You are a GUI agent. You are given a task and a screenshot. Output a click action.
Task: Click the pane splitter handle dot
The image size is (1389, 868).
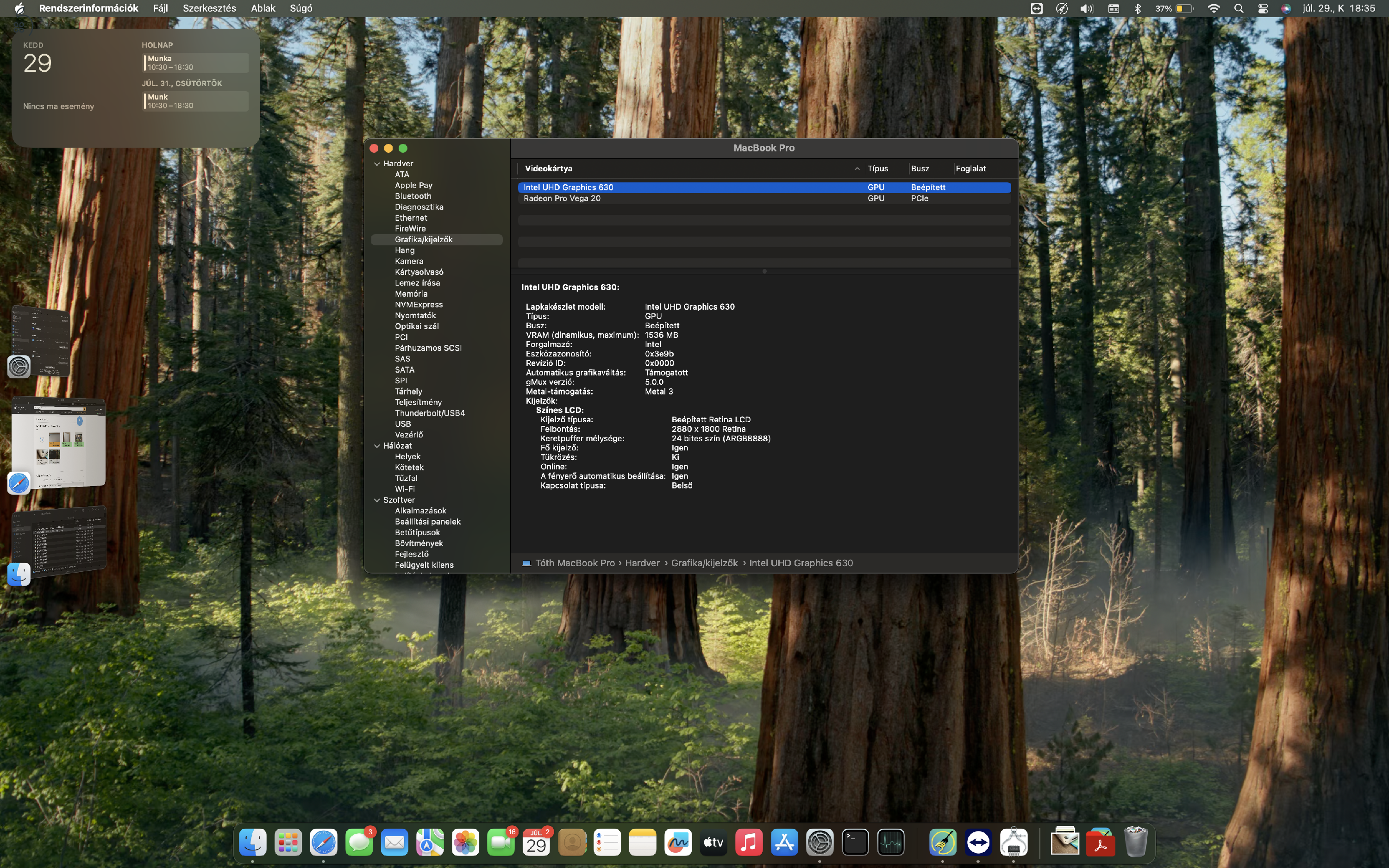pos(764,272)
